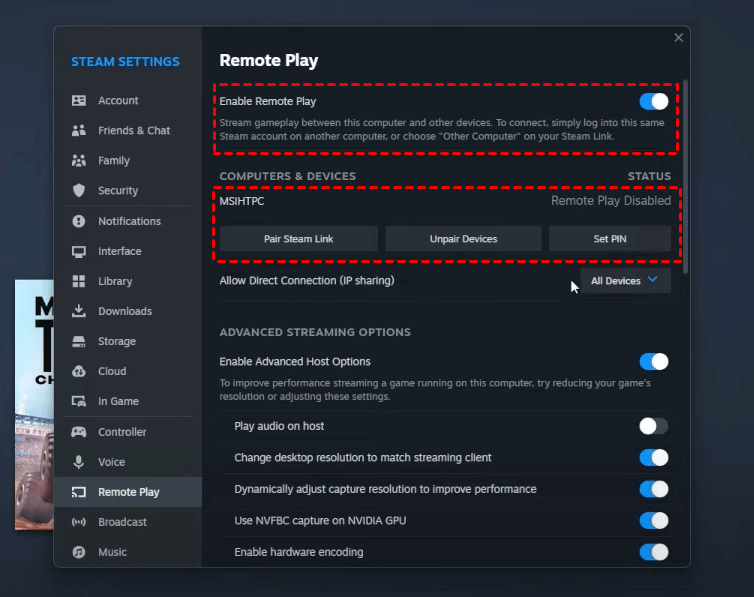Open In Game settings

(128, 401)
